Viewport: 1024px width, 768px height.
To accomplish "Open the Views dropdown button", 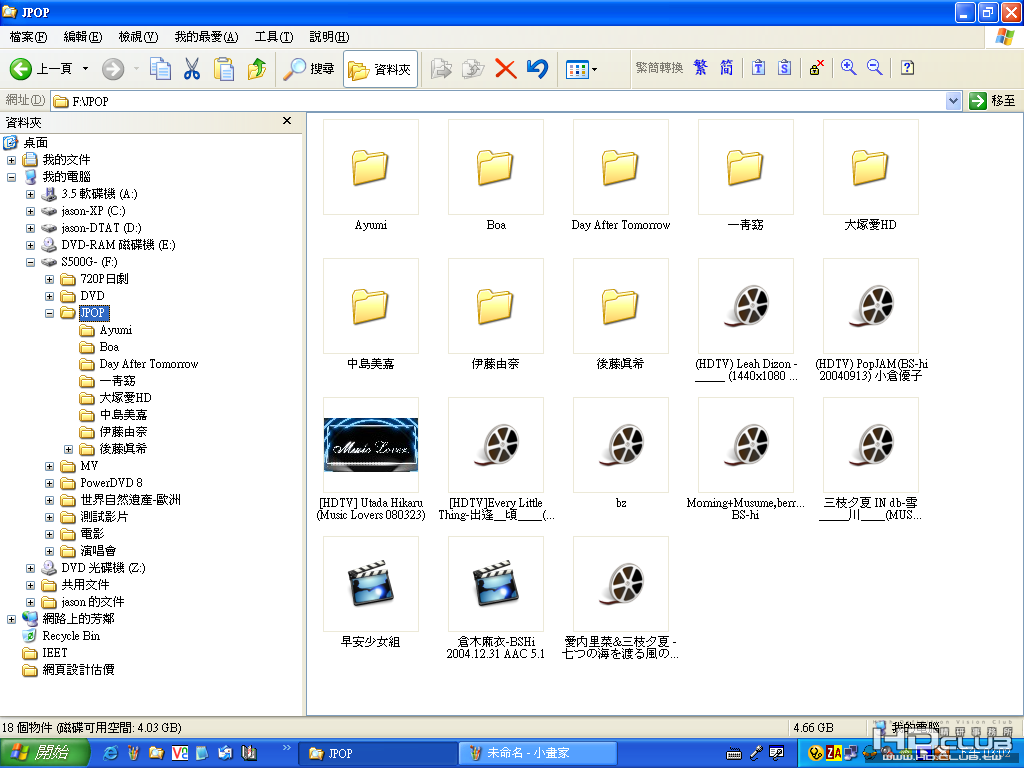I will tap(581, 69).
